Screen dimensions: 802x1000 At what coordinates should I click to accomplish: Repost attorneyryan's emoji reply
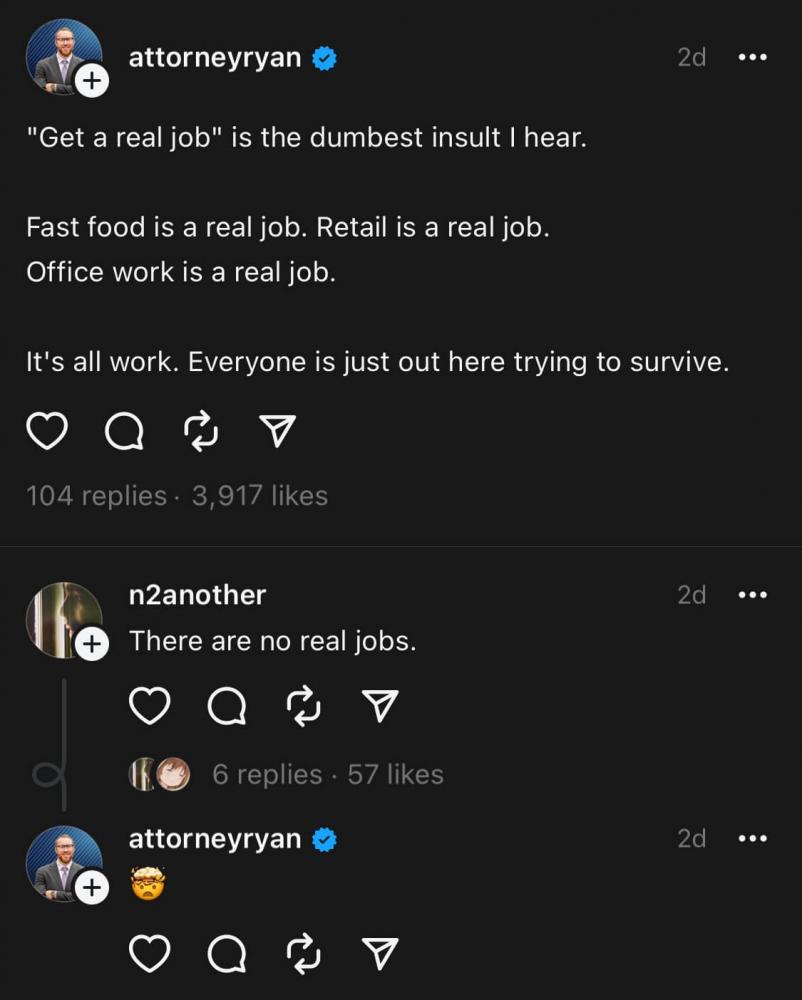click(303, 953)
